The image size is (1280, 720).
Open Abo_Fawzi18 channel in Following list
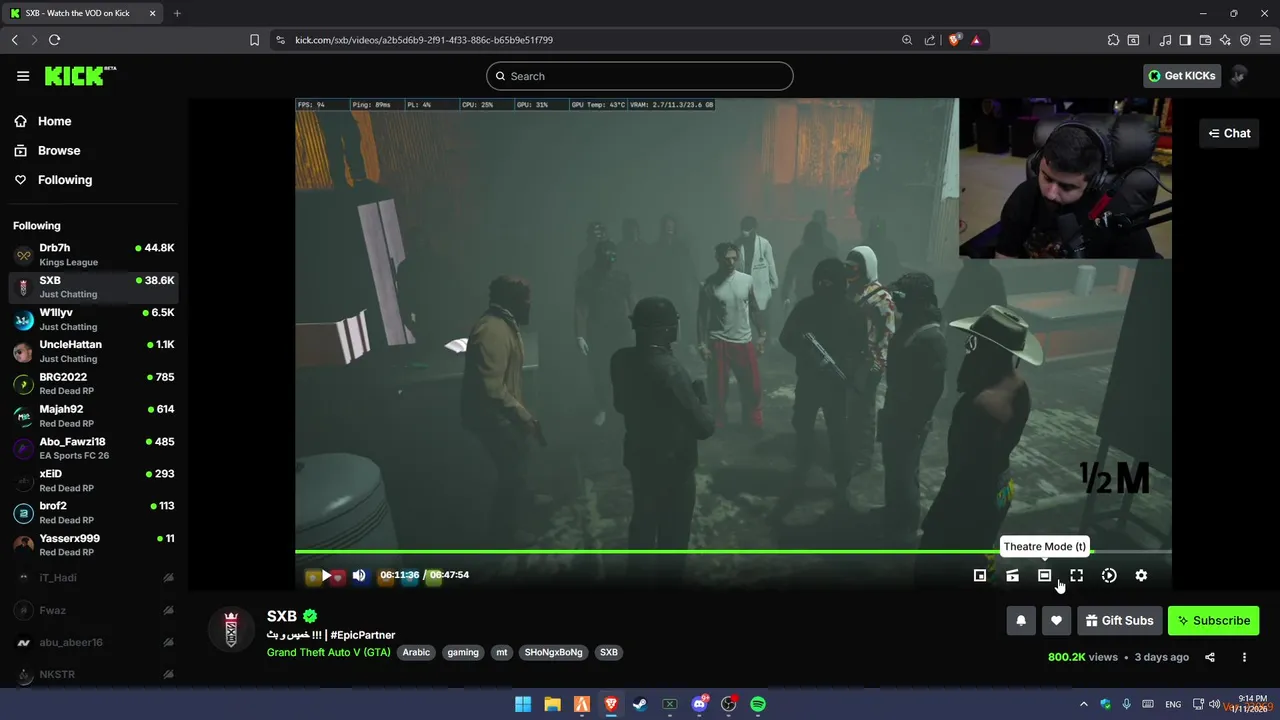click(94, 448)
